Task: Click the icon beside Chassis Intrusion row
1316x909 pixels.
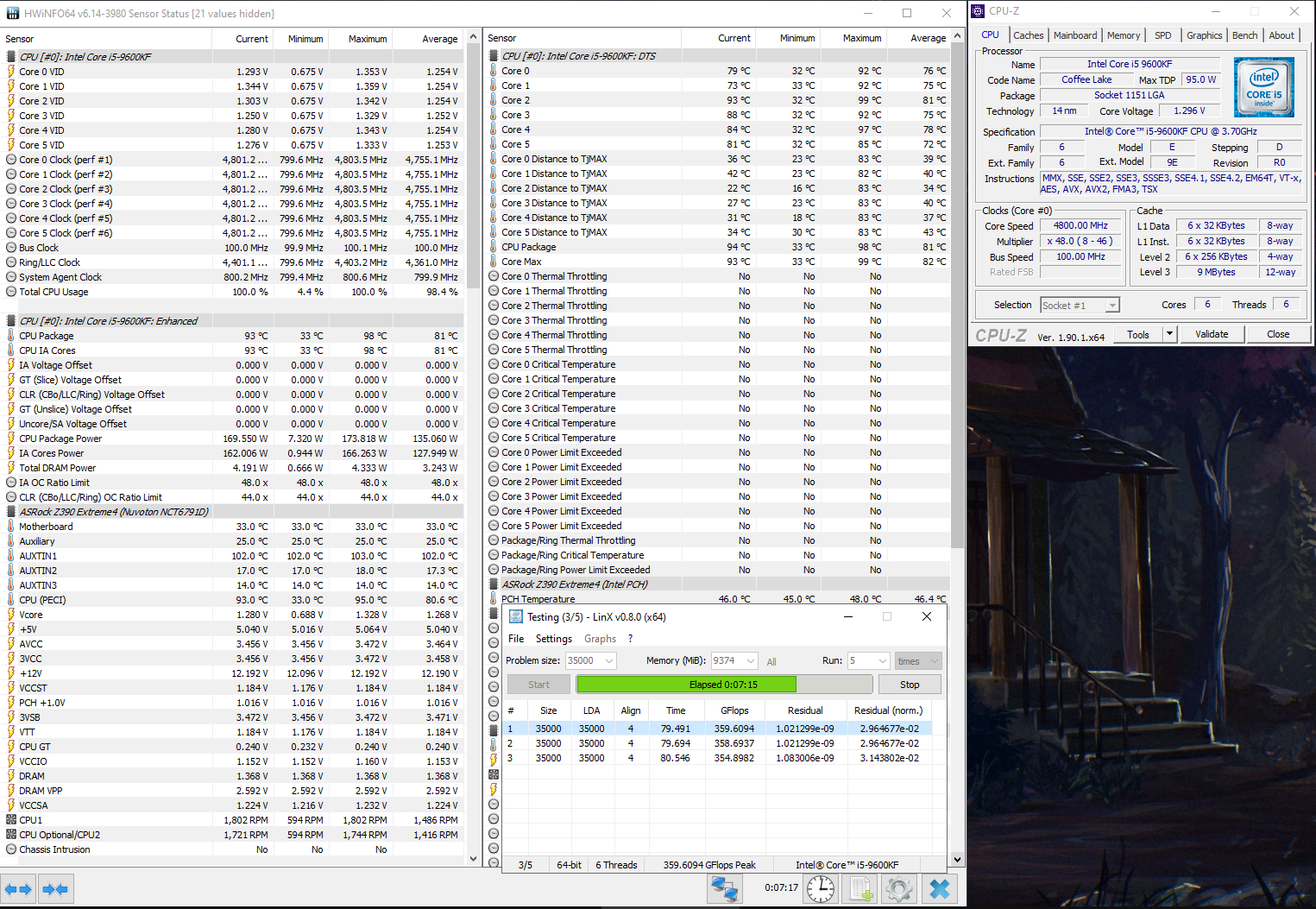Action: 11,849
